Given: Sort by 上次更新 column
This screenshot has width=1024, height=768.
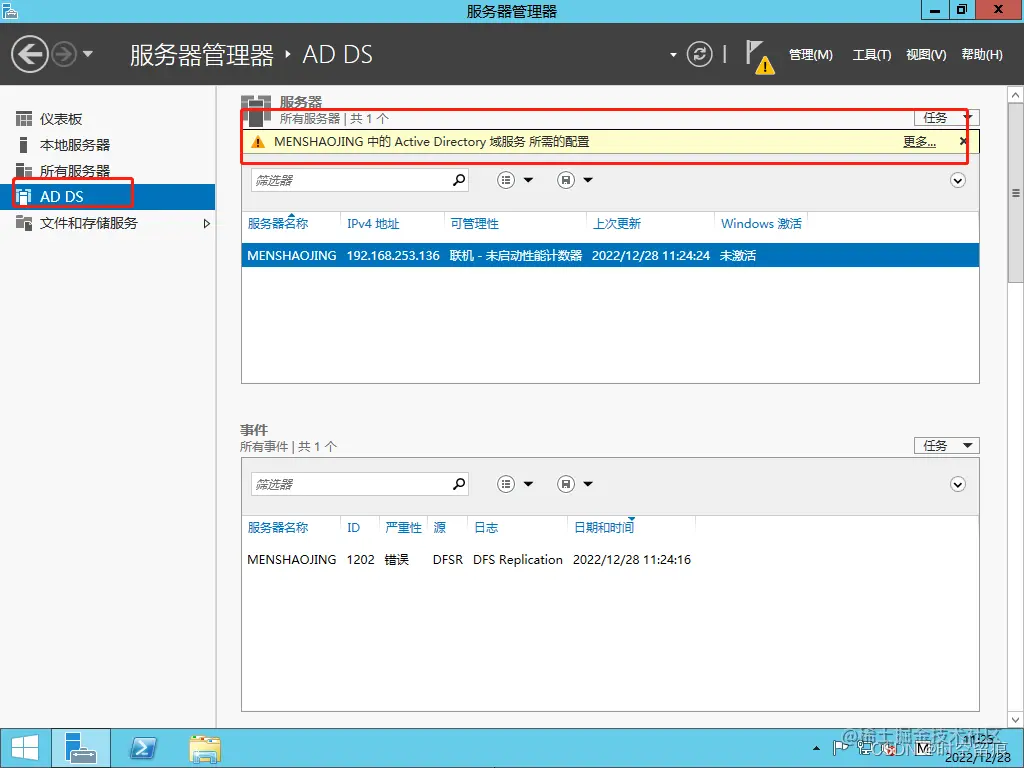Looking at the screenshot, I should pyautogui.click(x=616, y=223).
